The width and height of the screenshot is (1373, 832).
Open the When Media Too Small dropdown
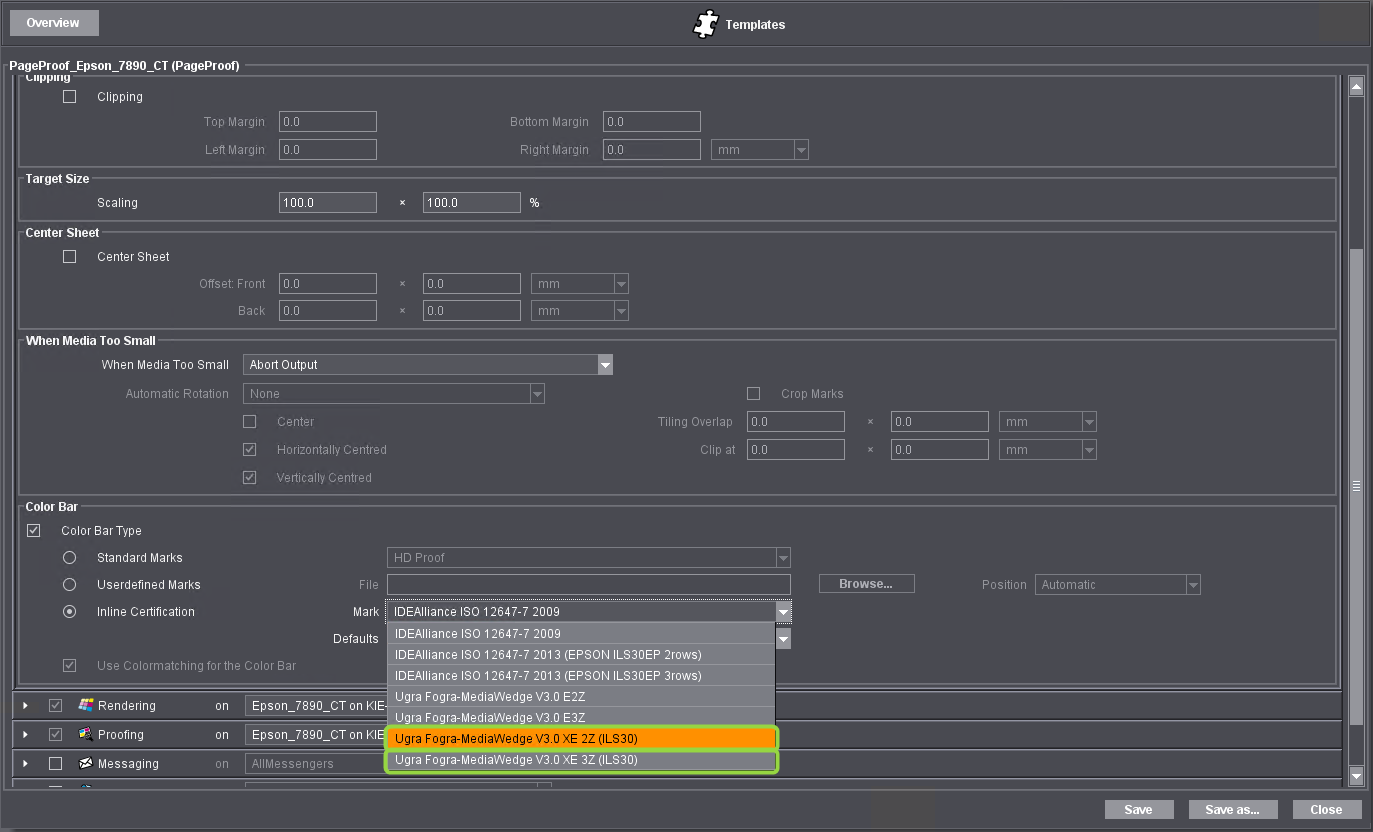428,365
